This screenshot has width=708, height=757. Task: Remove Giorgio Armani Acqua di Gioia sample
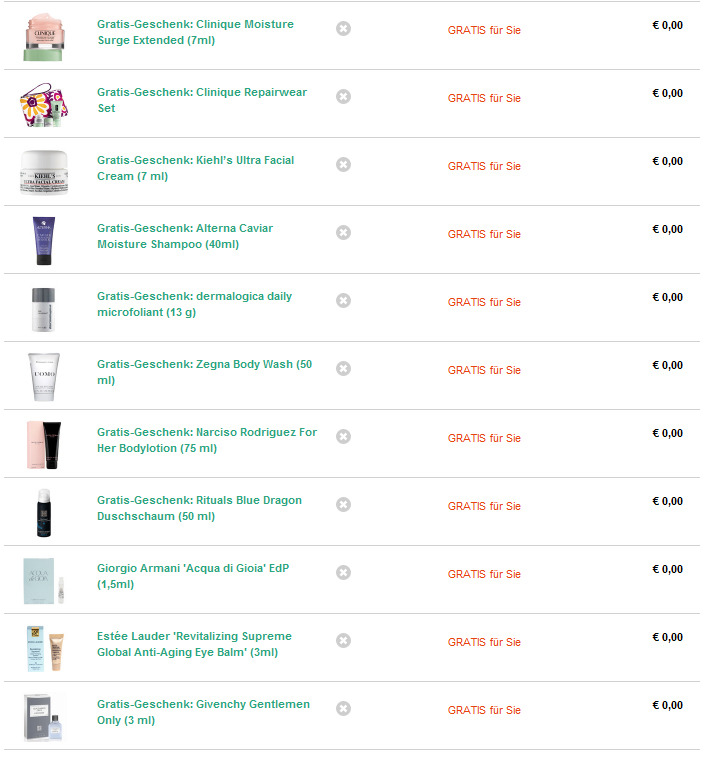343,573
